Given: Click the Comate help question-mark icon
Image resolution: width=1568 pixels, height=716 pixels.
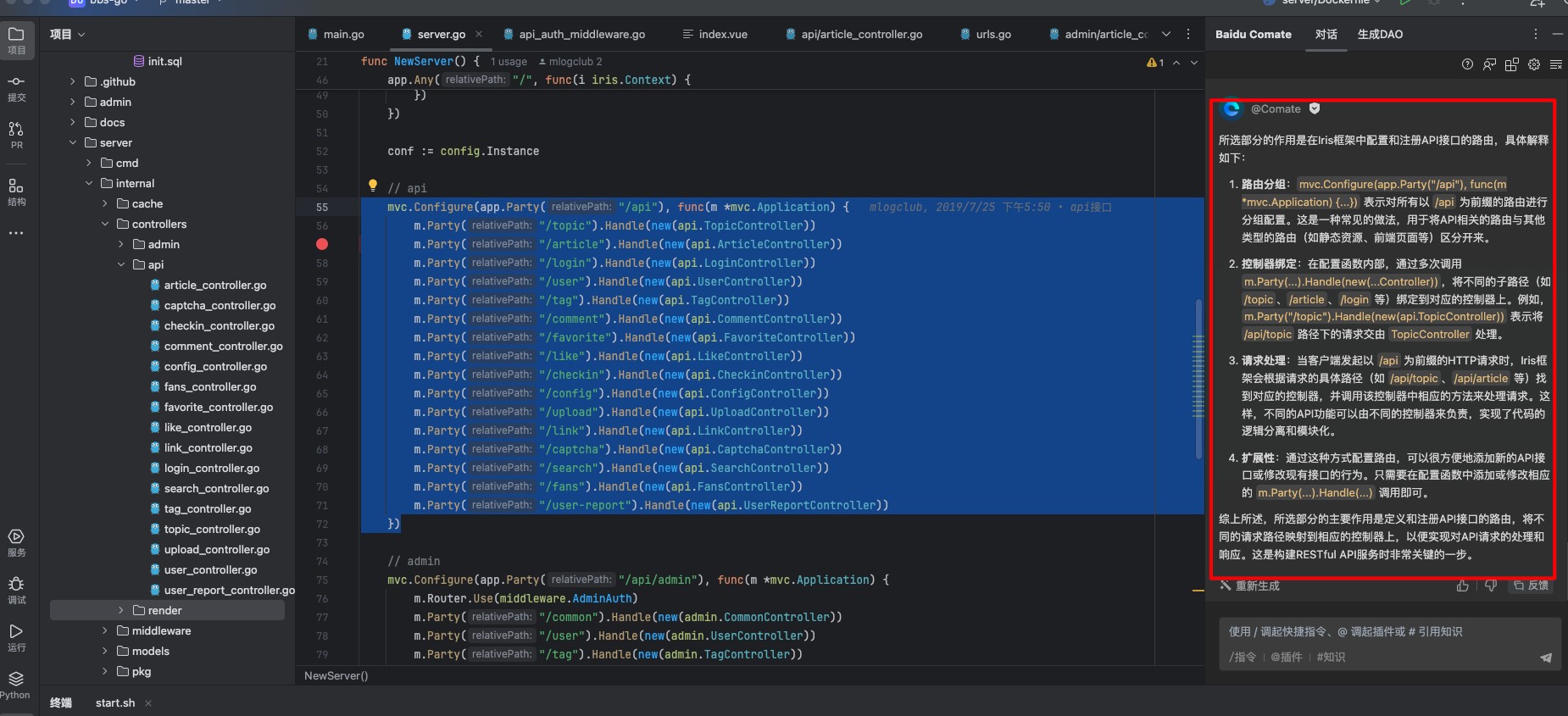Looking at the screenshot, I should [1467, 64].
